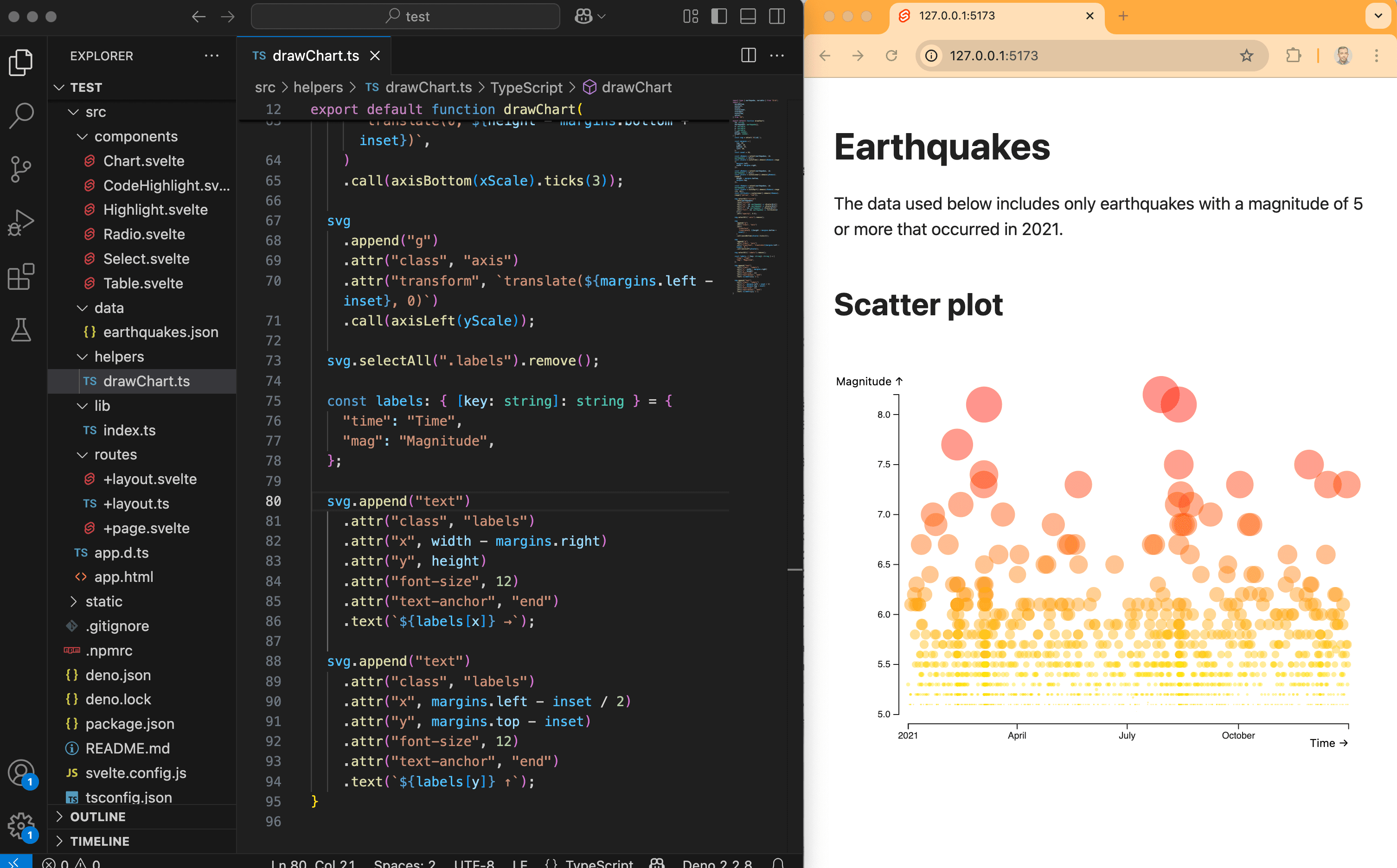
Task: Open Highlight.svelte file
Action: 142,210
